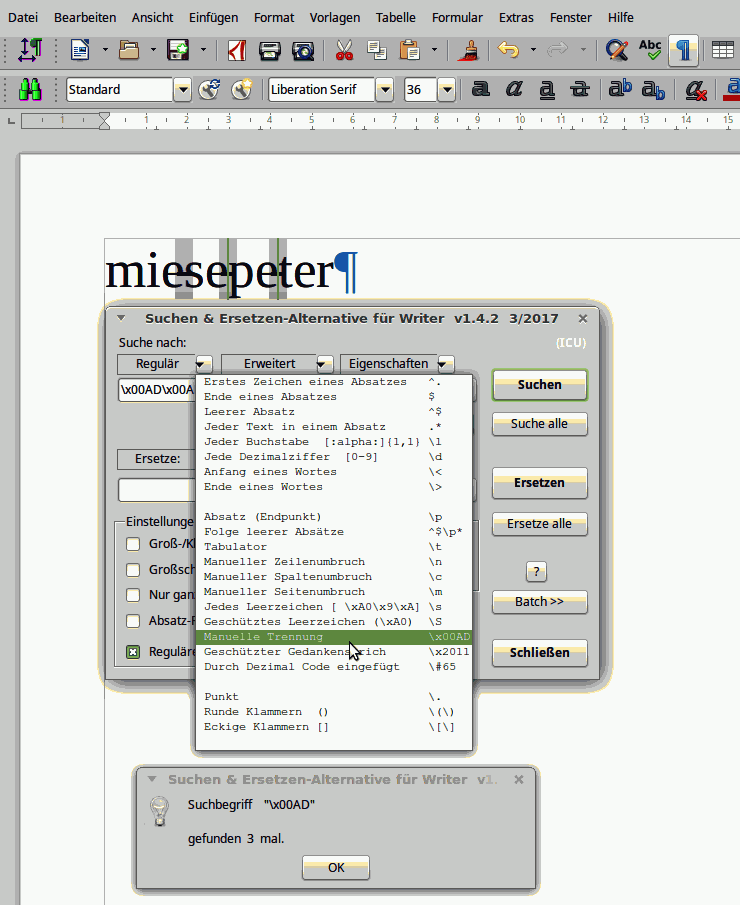Toggle formatting marks with the pilcrow icon

tap(684, 49)
